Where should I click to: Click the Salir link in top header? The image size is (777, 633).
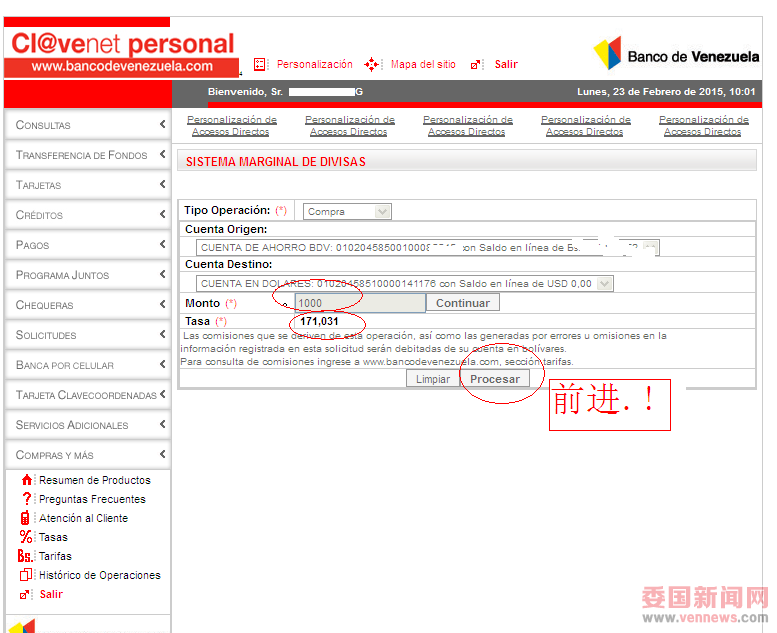pyautogui.click(x=506, y=64)
